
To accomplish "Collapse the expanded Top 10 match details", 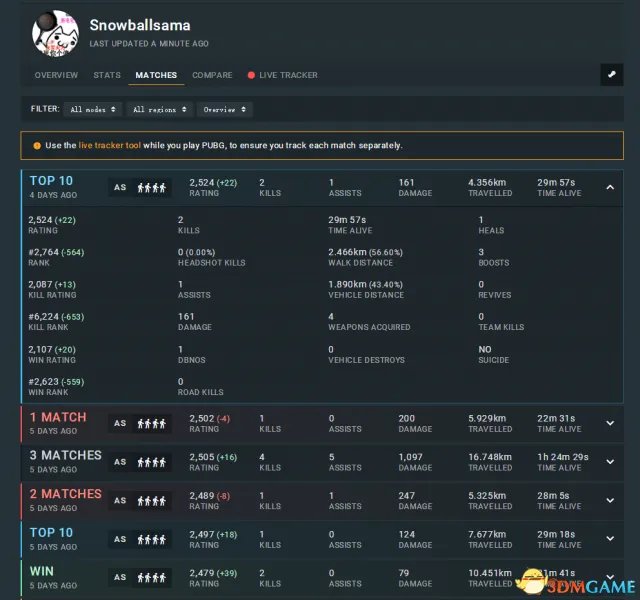I will (610, 187).
